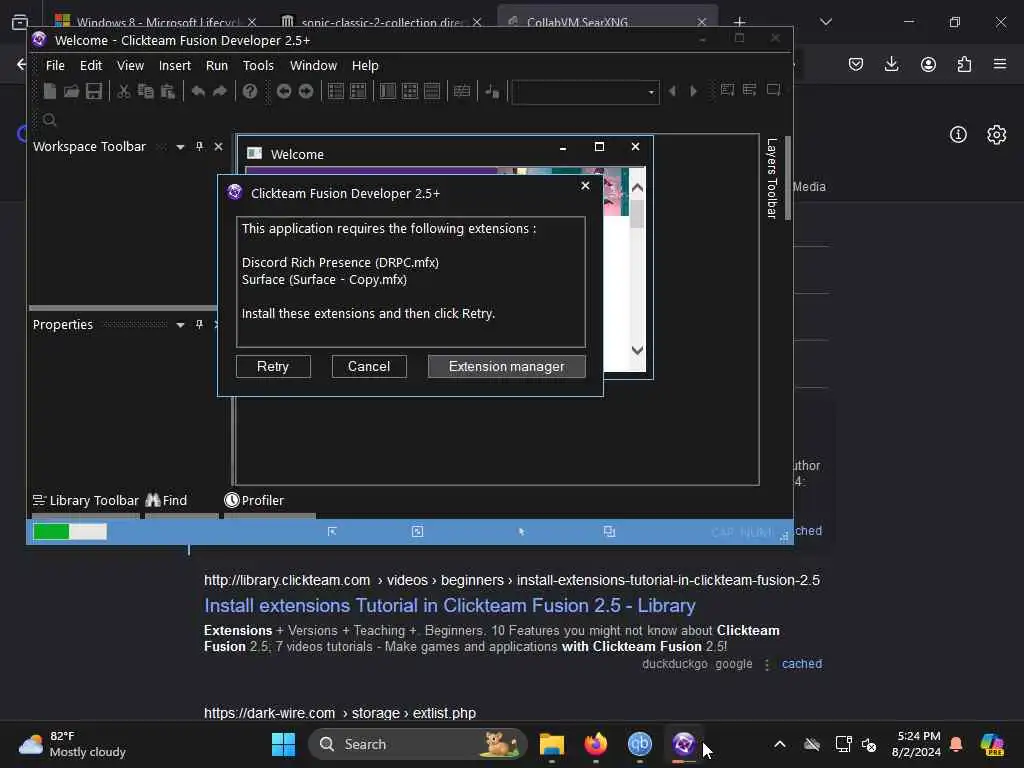Viewport: 1024px width, 768px height.
Task: Close the extensions required dialog
Action: pyautogui.click(x=585, y=186)
